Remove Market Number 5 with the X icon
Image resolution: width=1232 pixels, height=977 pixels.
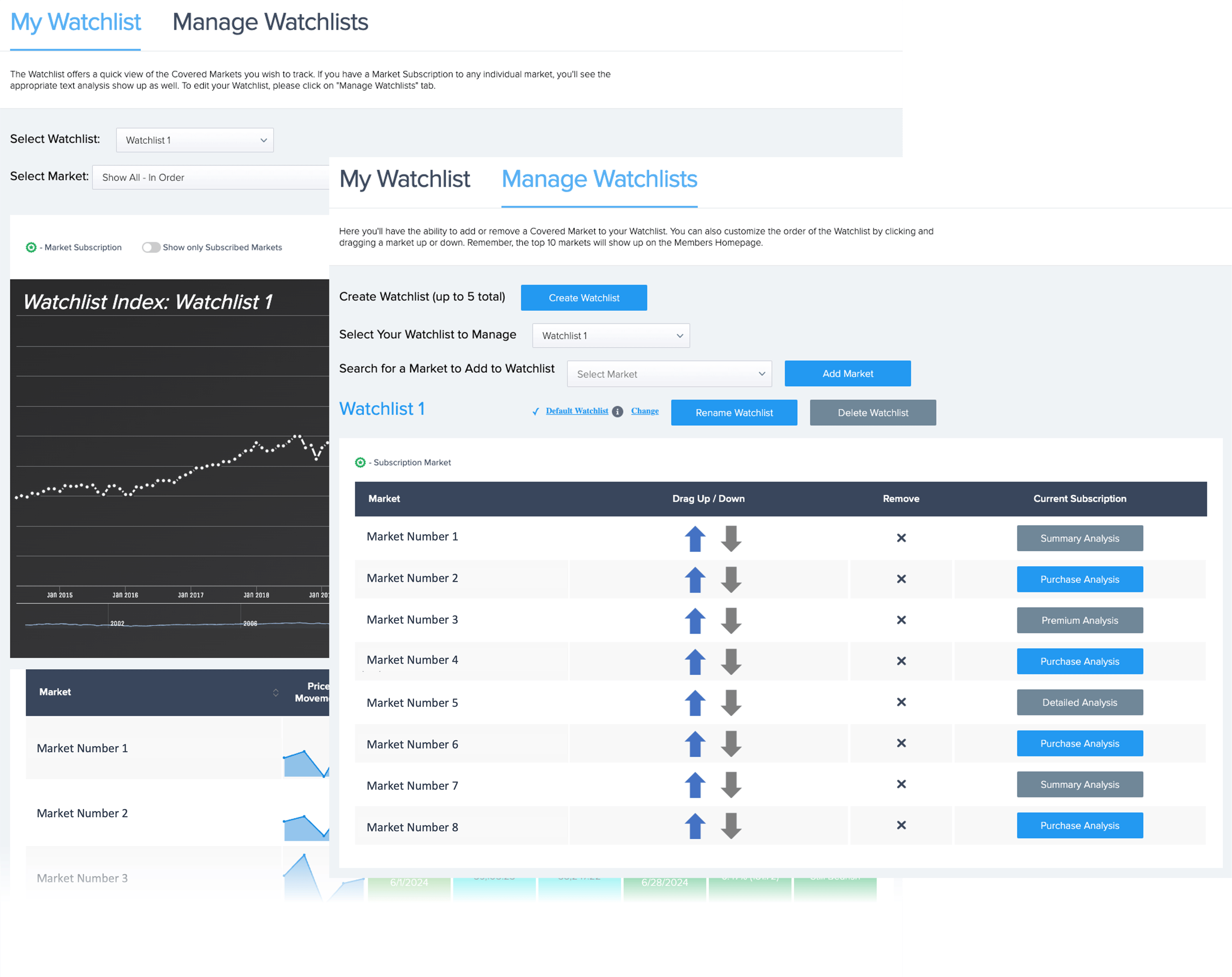point(901,703)
